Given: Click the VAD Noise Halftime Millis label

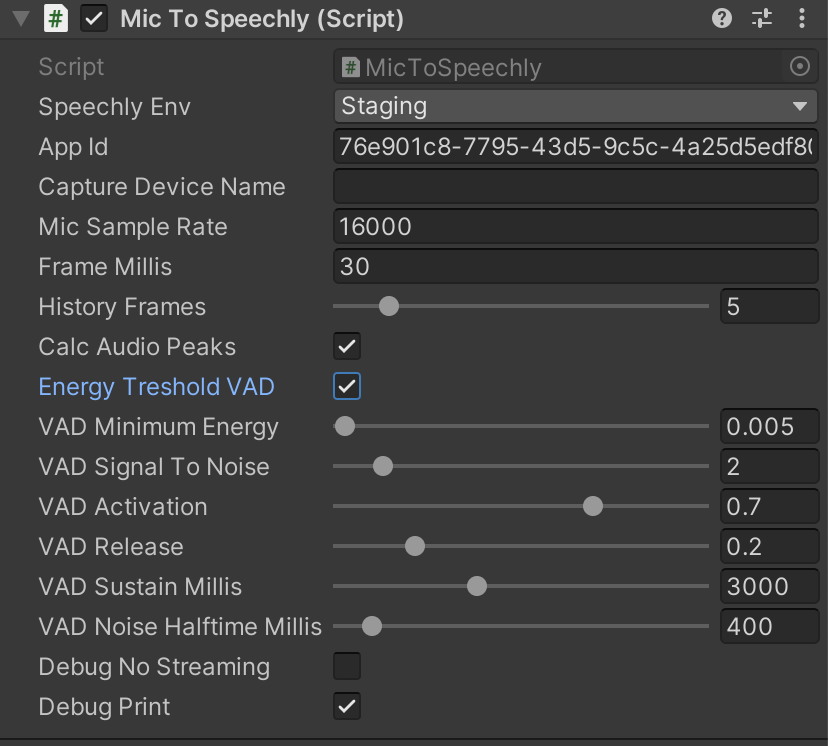Looking at the screenshot, I should pyautogui.click(x=180, y=627).
